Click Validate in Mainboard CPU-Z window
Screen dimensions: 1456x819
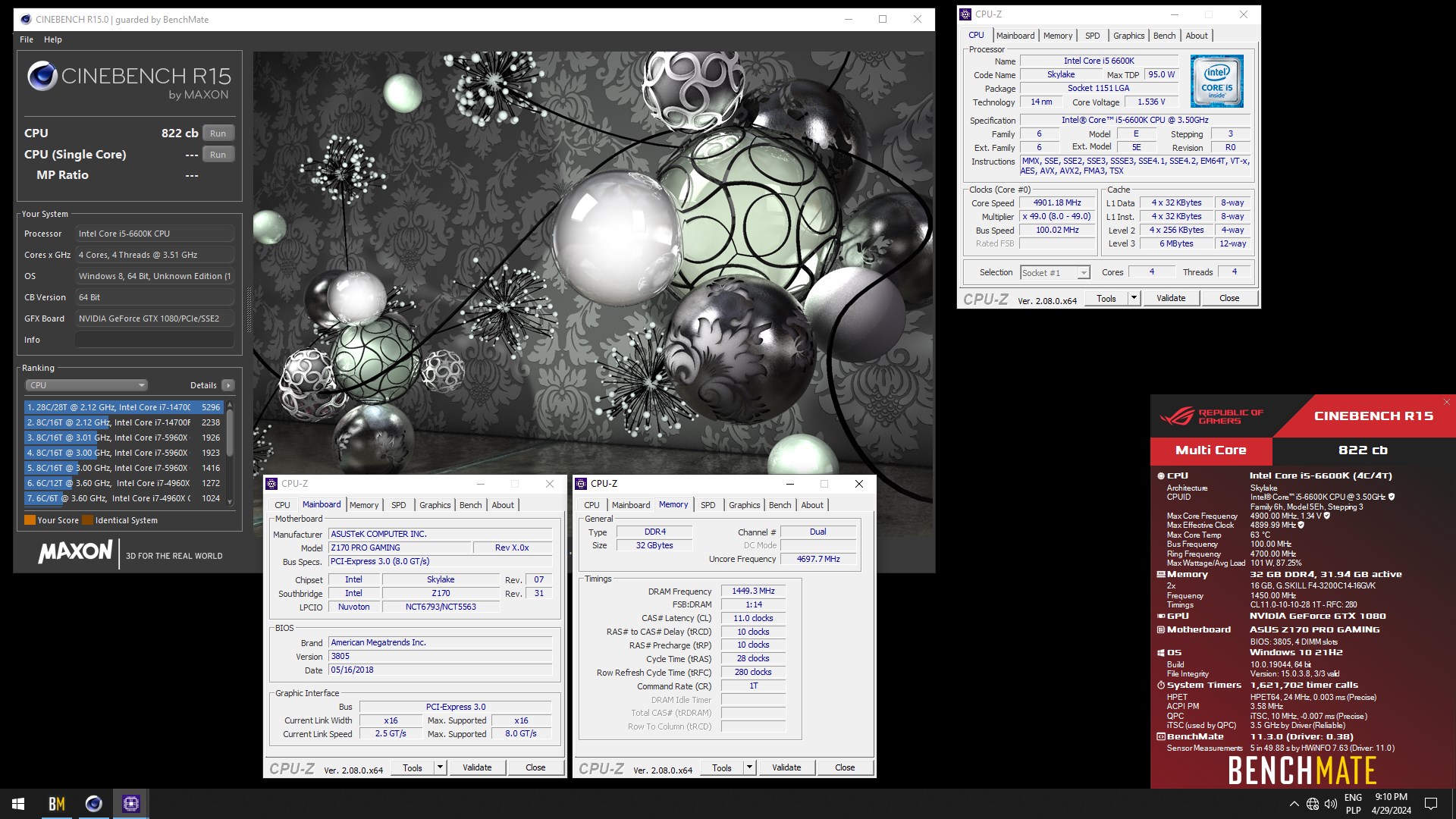pos(477,767)
